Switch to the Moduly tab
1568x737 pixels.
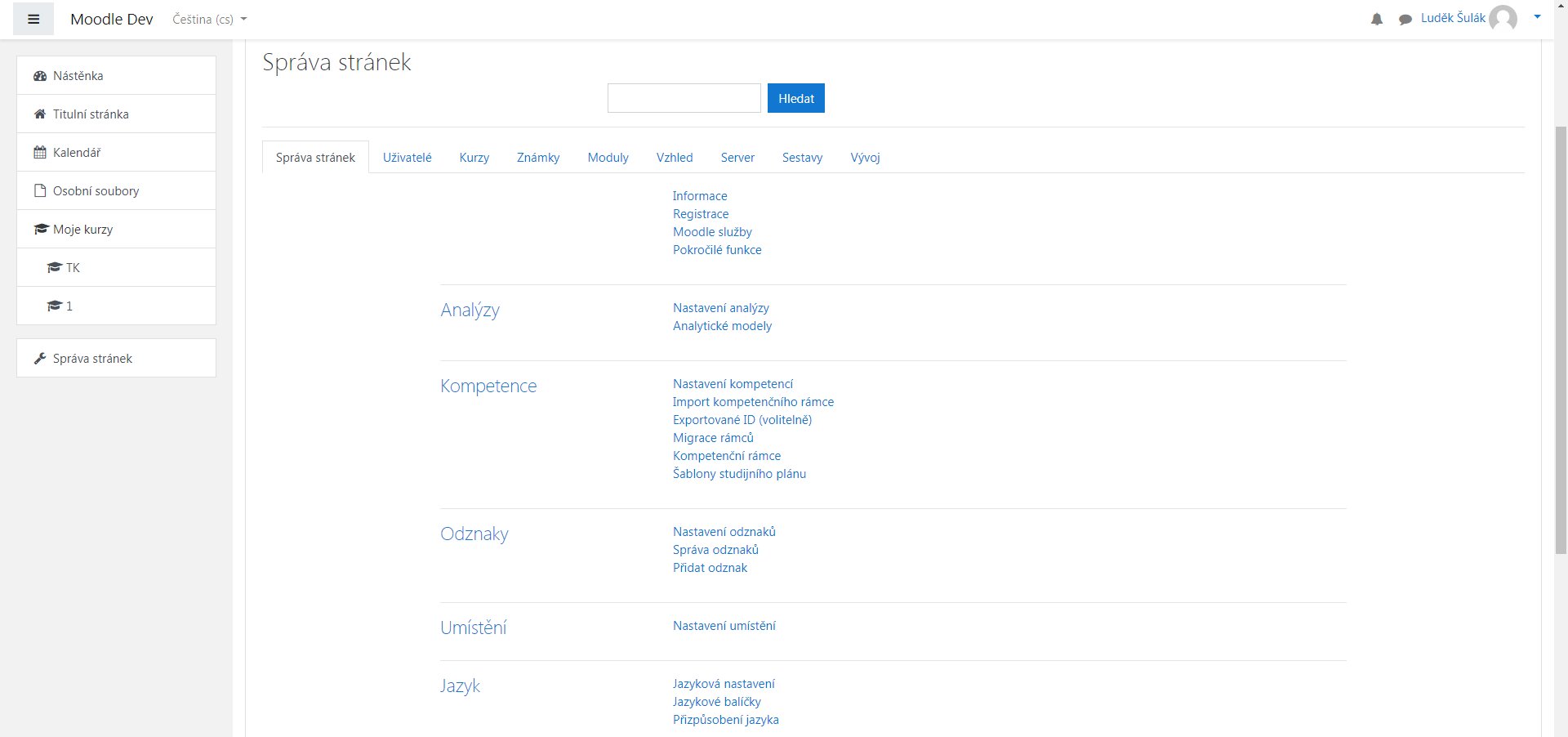point(608,158)
